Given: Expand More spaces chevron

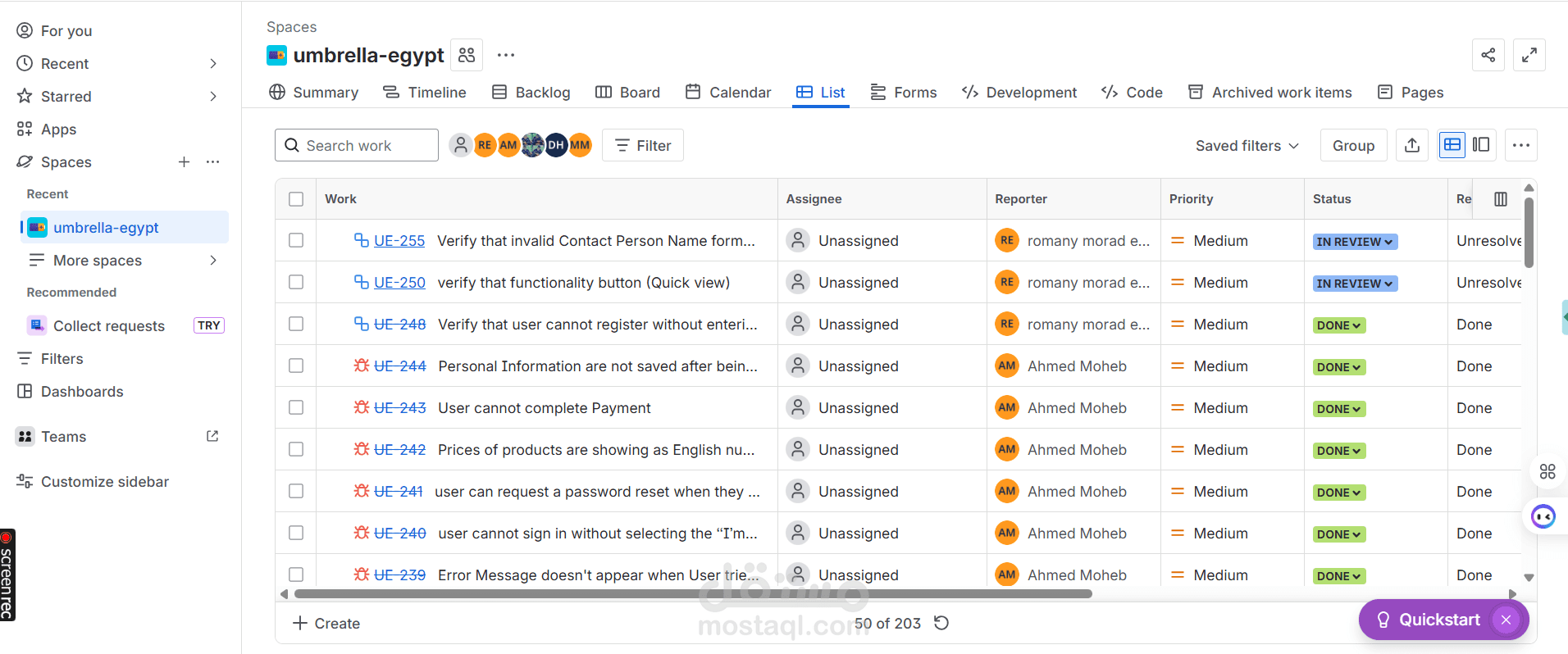Looking at the screenshot, I should pos(213,260).
